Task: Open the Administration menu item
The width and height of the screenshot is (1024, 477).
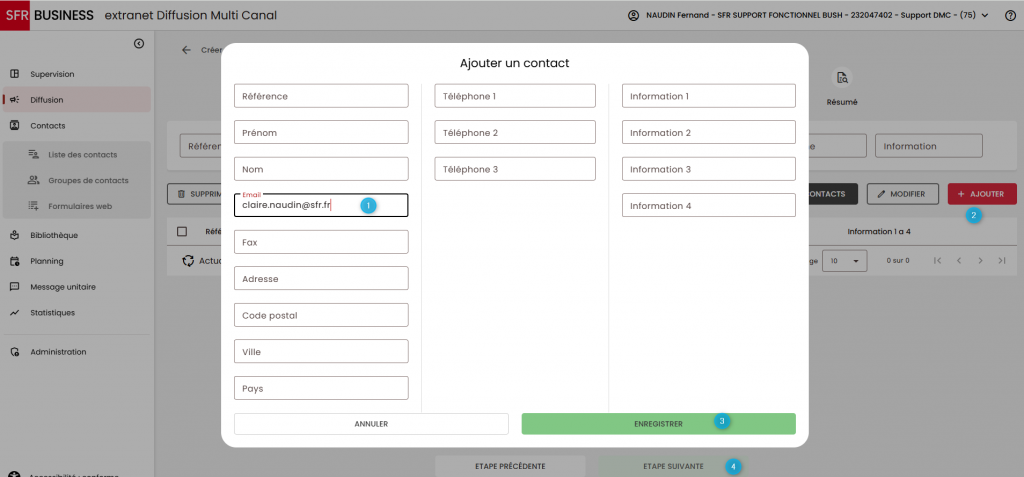Action: 76,352
